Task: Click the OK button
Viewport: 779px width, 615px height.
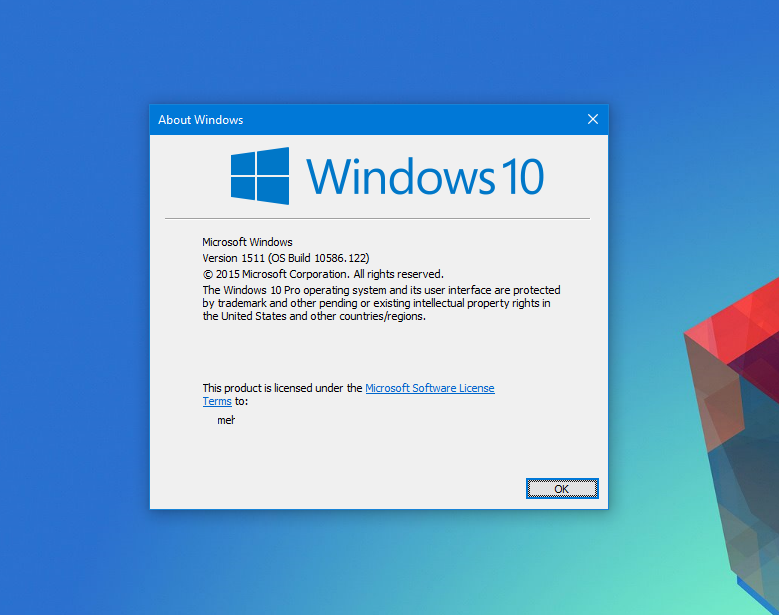Action: tap(561, 488)
